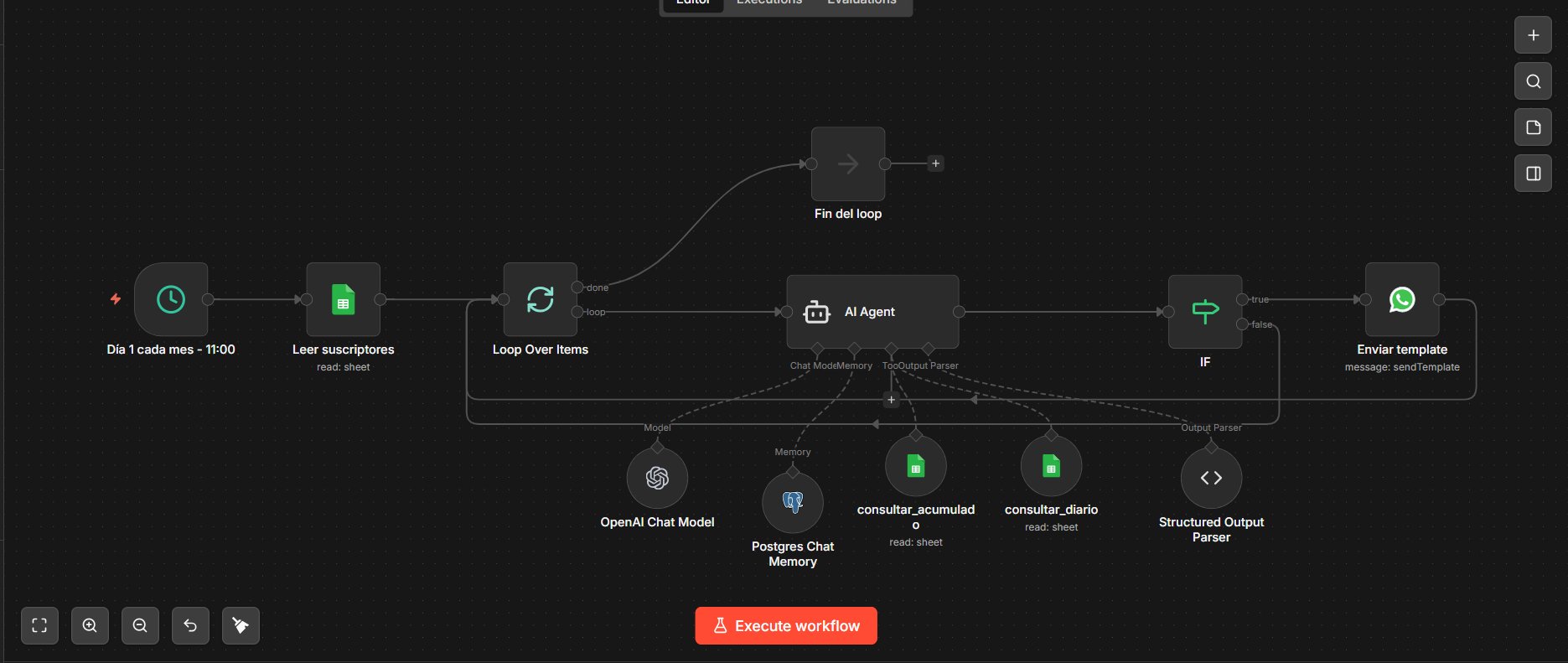Viewport: 1568px width, 663px height.
Task: Select the Postgres Chat Memory node
Action: 793,502
